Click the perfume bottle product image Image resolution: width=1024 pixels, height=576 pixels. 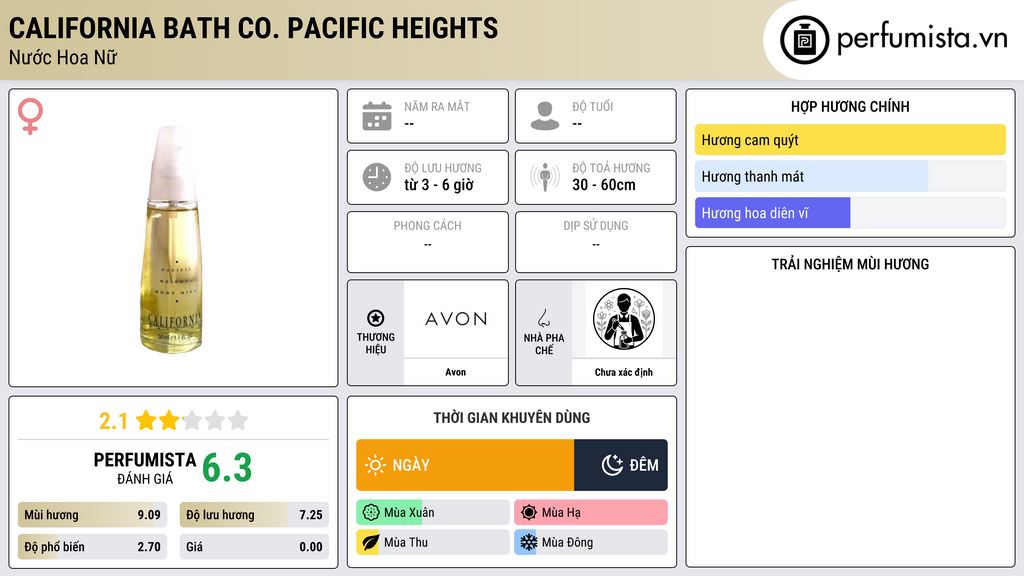pos(171,240)
